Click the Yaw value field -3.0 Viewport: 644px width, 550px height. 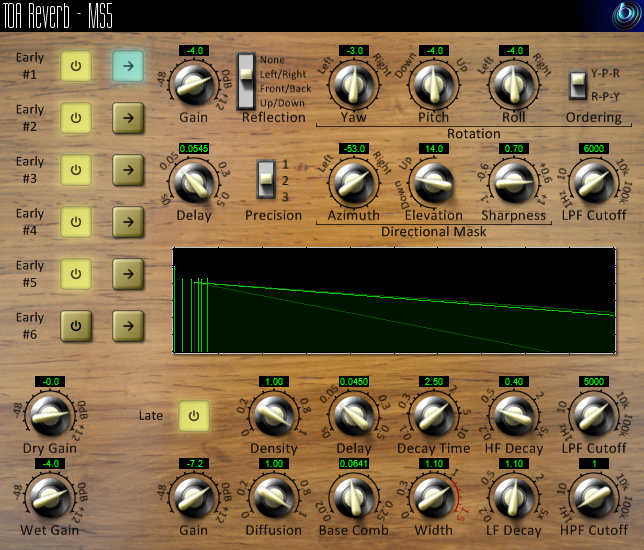tap(354, 51)
